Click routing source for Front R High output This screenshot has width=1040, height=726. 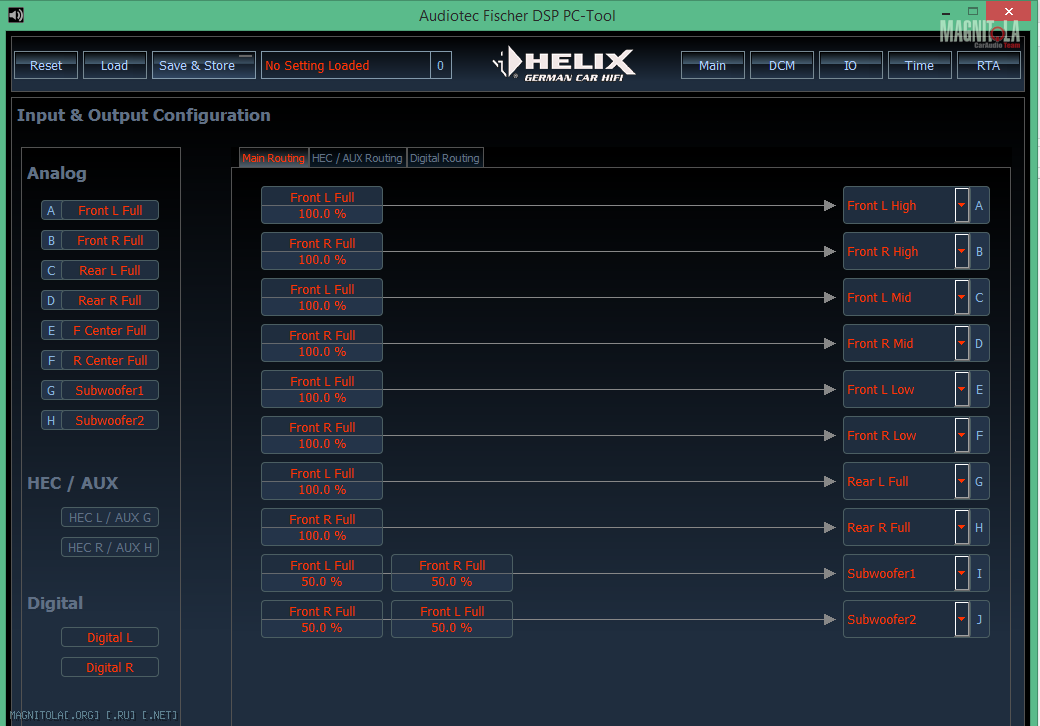[322, 251]
